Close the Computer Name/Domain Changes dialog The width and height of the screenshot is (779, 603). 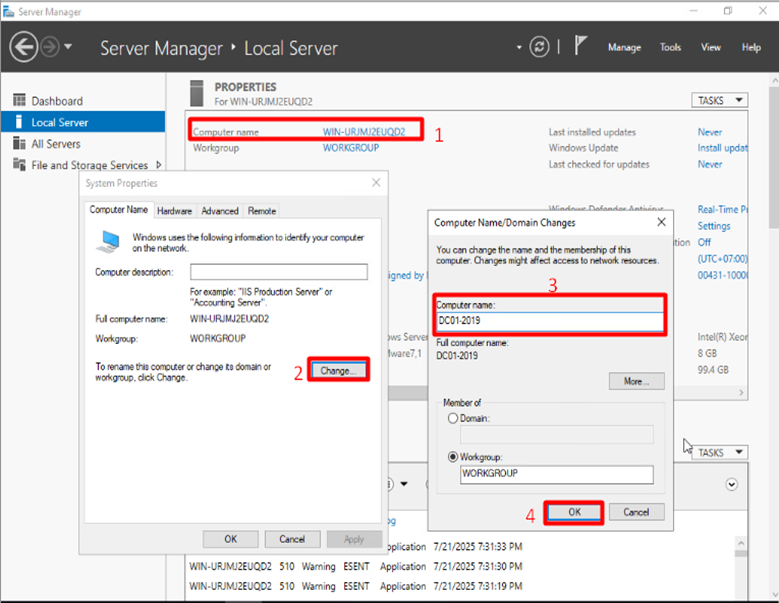(660, 222)
